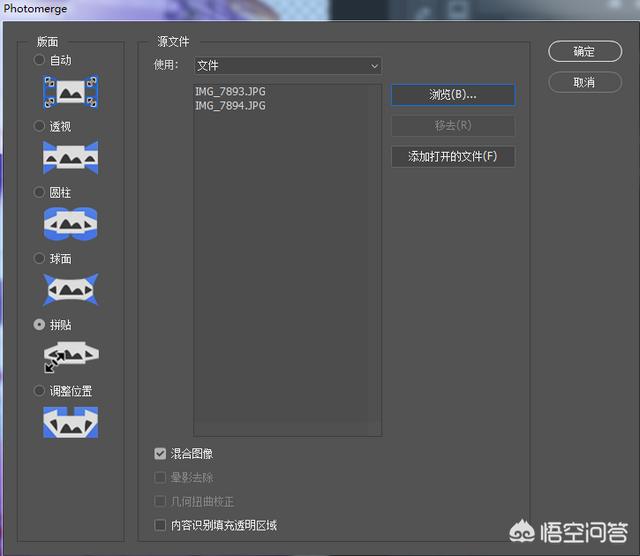Select IMG_7894.JPG in the file list
Viewport: 640px width, 556px height.
(x=230, y=106)
